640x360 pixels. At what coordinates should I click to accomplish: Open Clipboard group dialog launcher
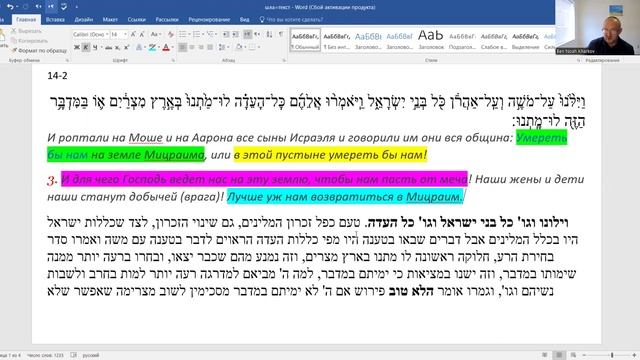click(x=67, y=60)
